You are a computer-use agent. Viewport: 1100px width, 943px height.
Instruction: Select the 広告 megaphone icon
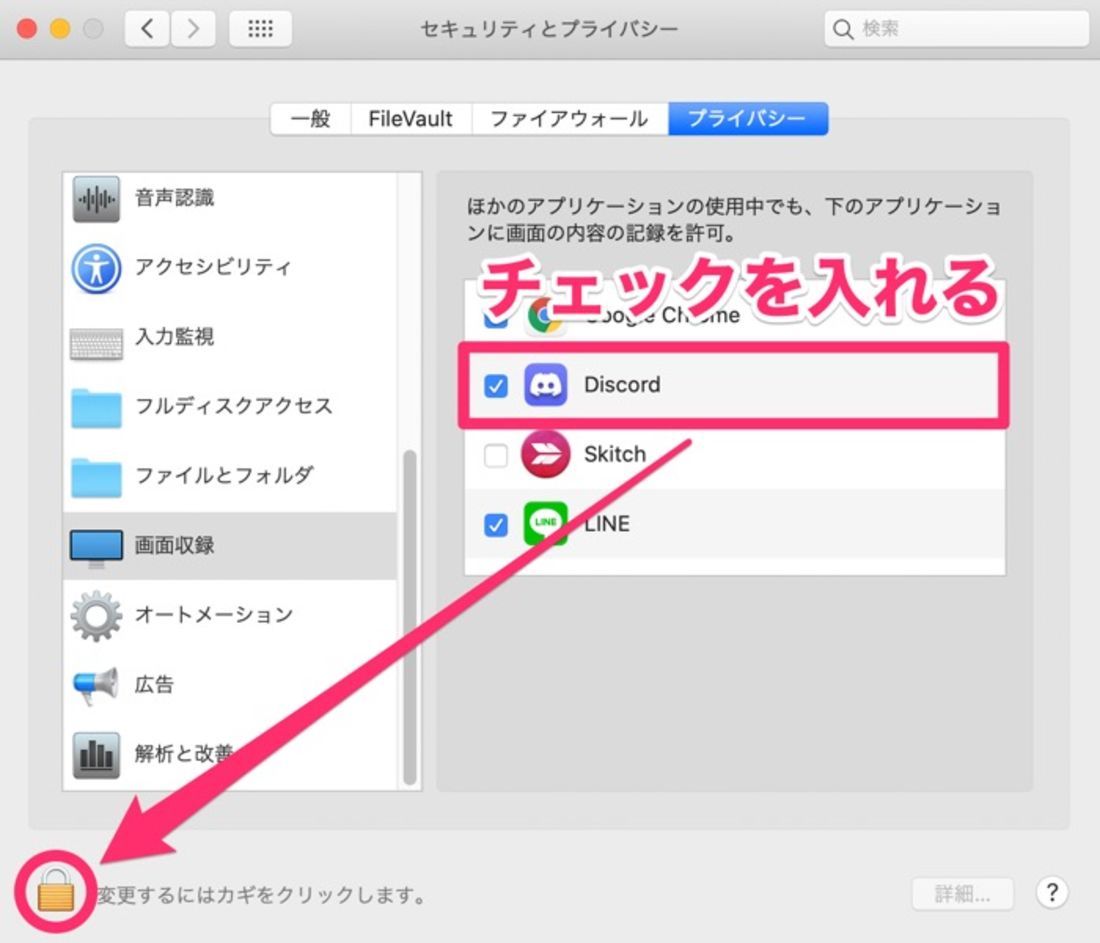tap(96, 686)
